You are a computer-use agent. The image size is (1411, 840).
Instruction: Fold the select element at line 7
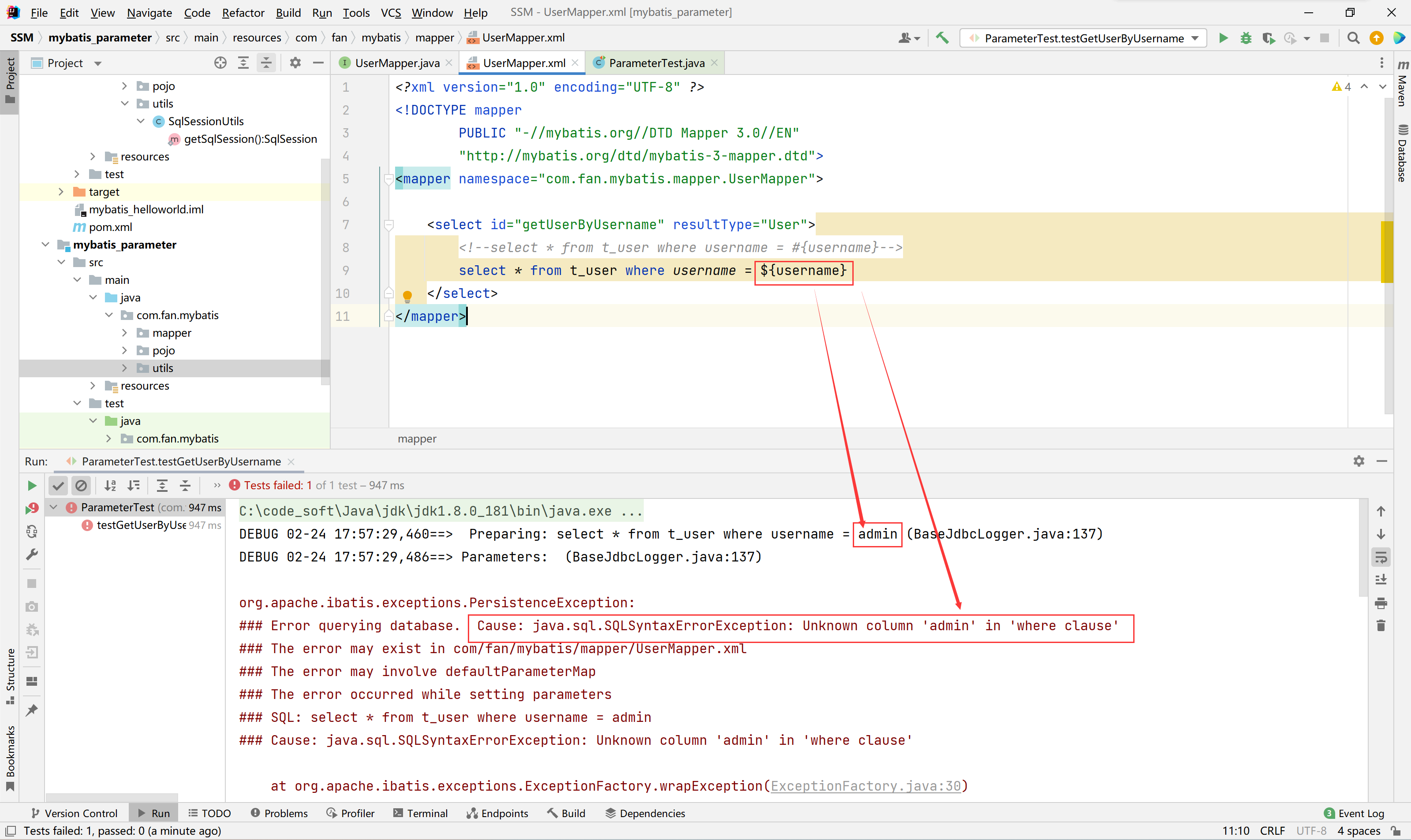(x=388, y=225)
